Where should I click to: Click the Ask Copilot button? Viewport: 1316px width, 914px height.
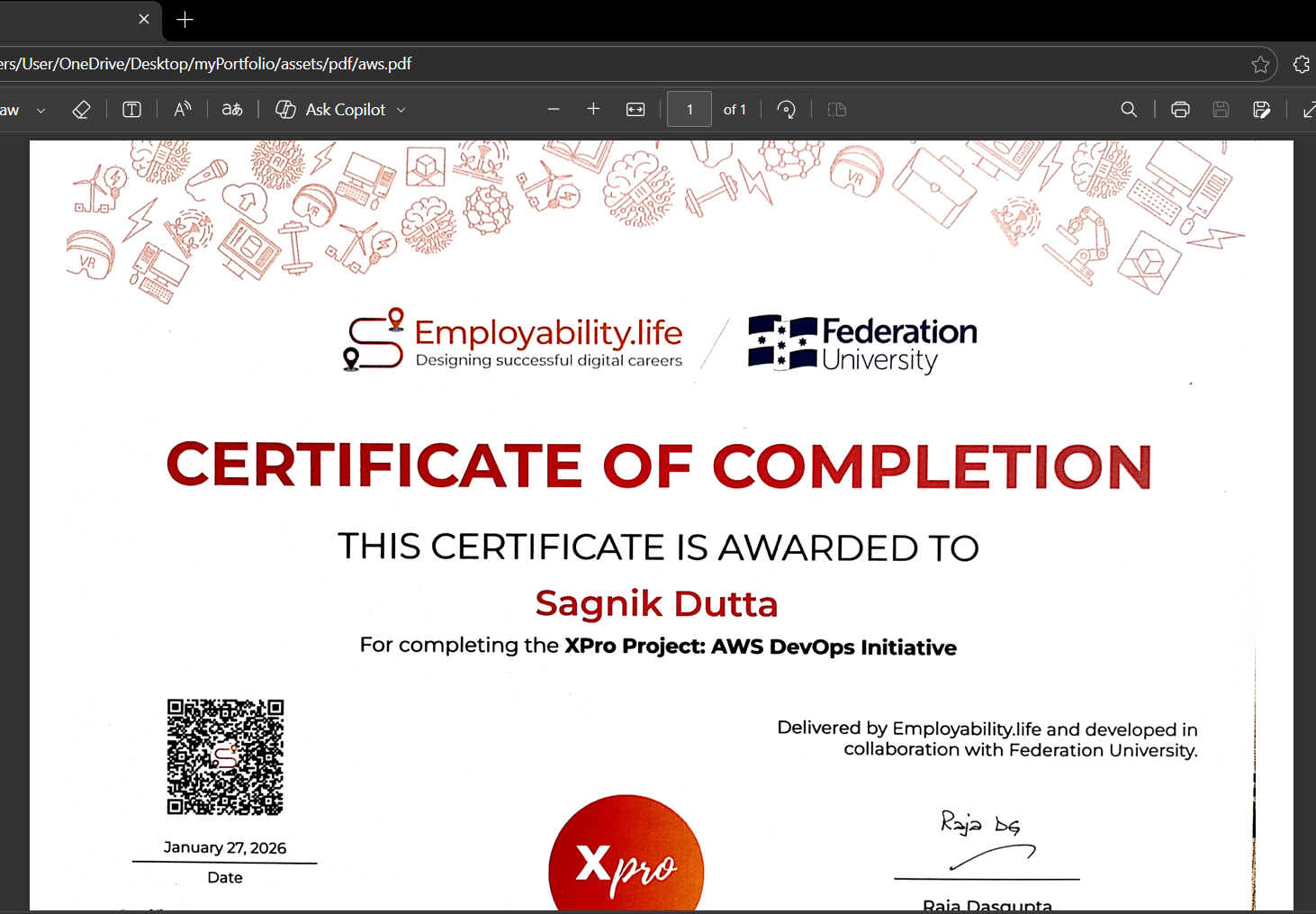pos(331,110)
